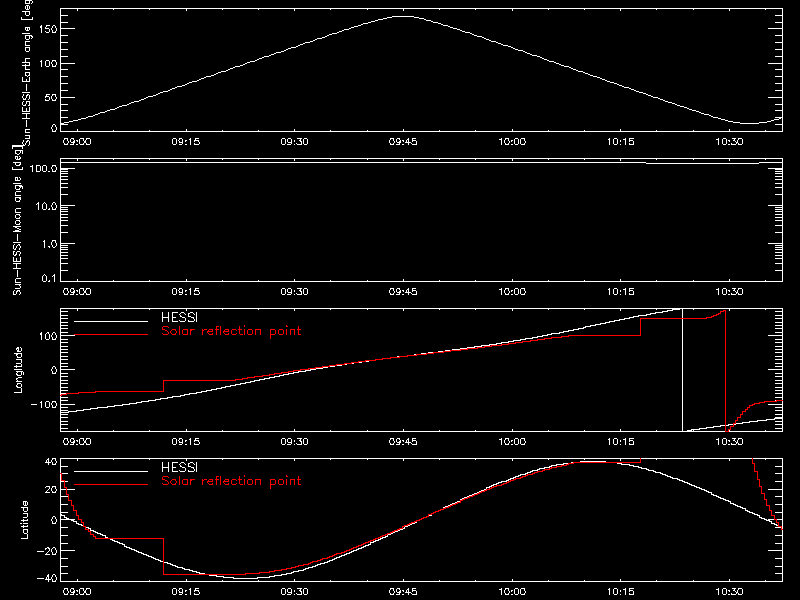Click 50 tick on Earth angle axis

(51, 97)
